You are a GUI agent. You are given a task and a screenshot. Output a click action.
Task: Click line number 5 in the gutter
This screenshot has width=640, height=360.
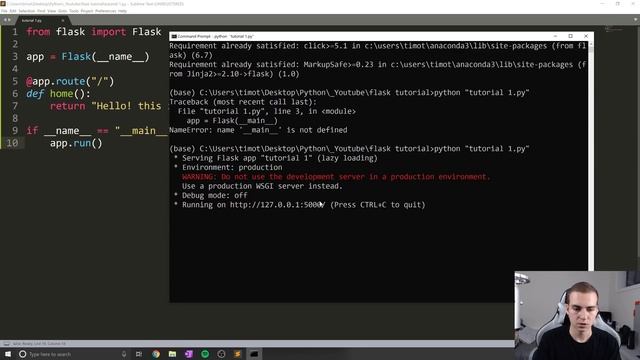click(15, 81)
